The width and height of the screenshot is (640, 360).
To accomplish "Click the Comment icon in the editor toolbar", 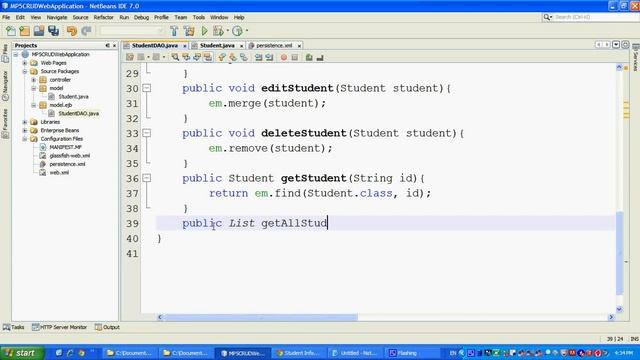I will click(x=309, y=58).
